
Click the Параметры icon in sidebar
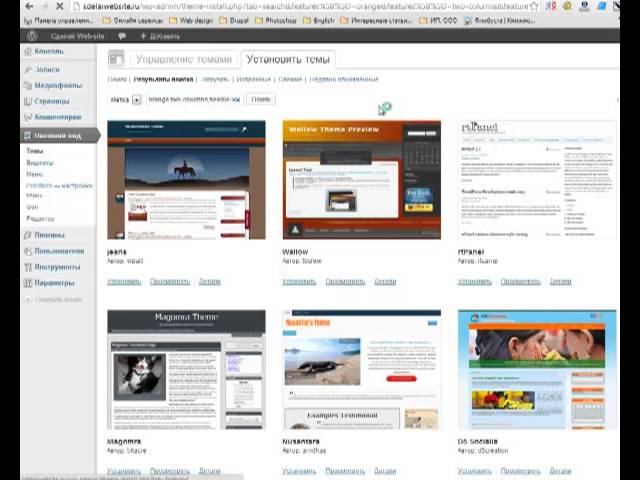(28, 283)
